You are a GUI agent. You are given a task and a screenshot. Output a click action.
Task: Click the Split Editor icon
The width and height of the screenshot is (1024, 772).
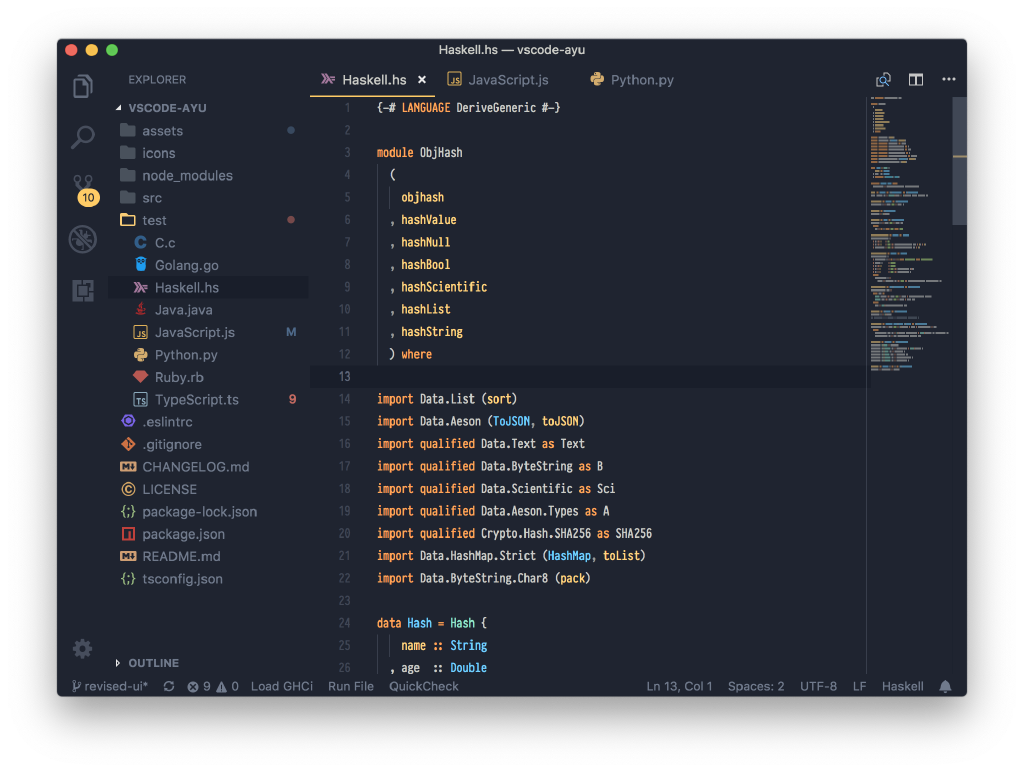[x=915, y=79]
